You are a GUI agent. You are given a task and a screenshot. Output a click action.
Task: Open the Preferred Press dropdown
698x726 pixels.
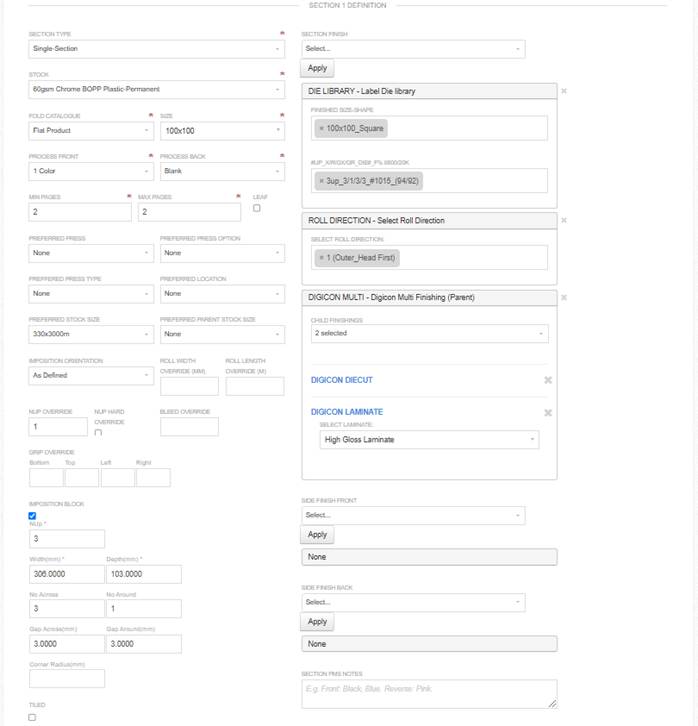coord(91,253)
